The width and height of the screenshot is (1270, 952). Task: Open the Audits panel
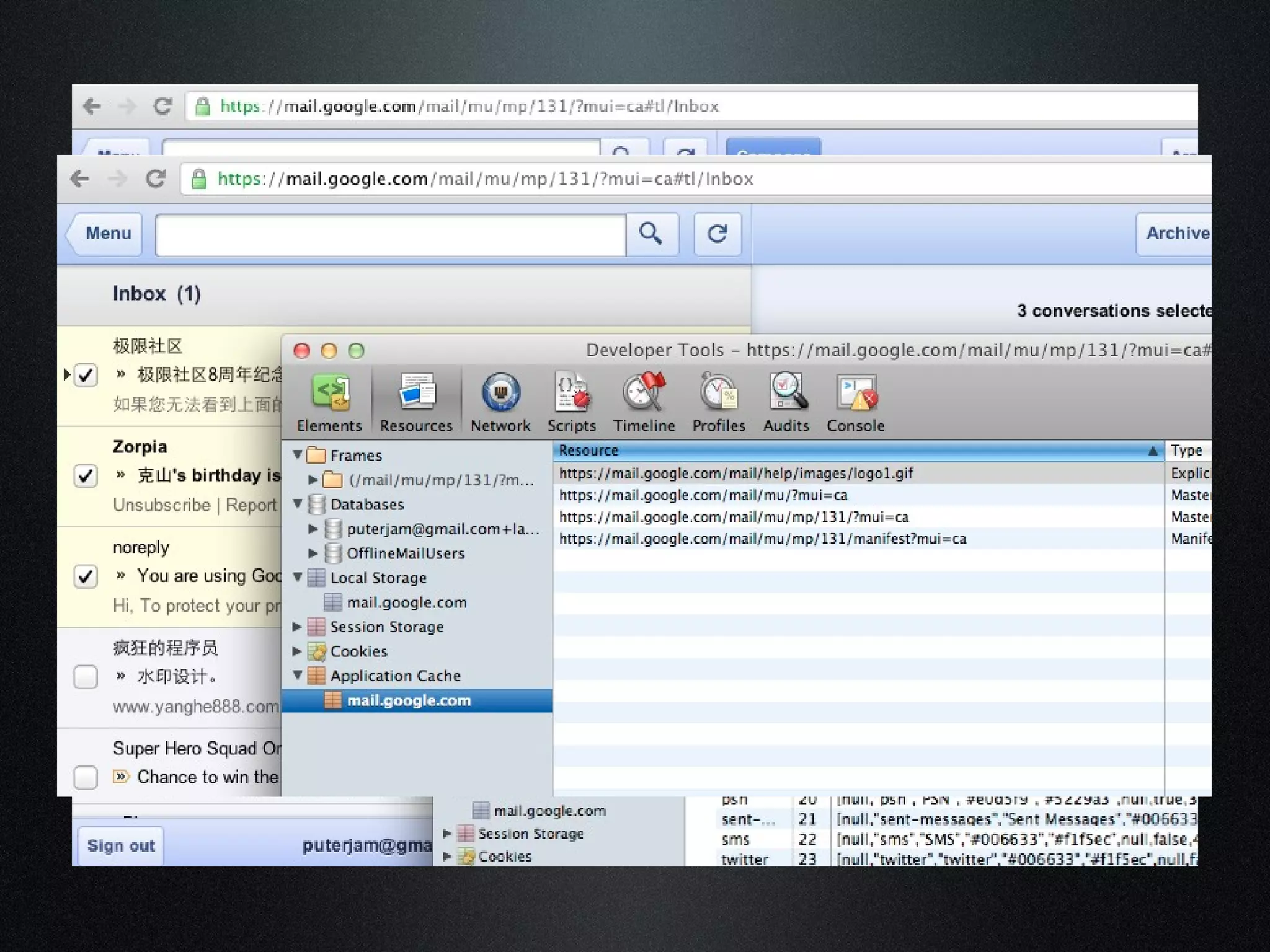(x=786, y=402)
